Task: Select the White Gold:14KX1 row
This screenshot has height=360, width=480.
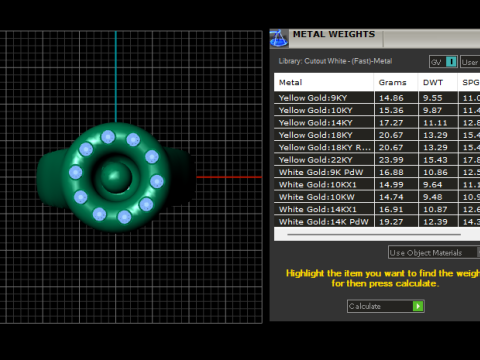Action: pos(377,209)
